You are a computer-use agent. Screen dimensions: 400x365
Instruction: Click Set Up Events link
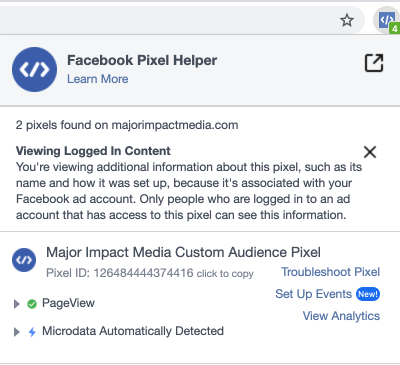click(x=313, y=294)
